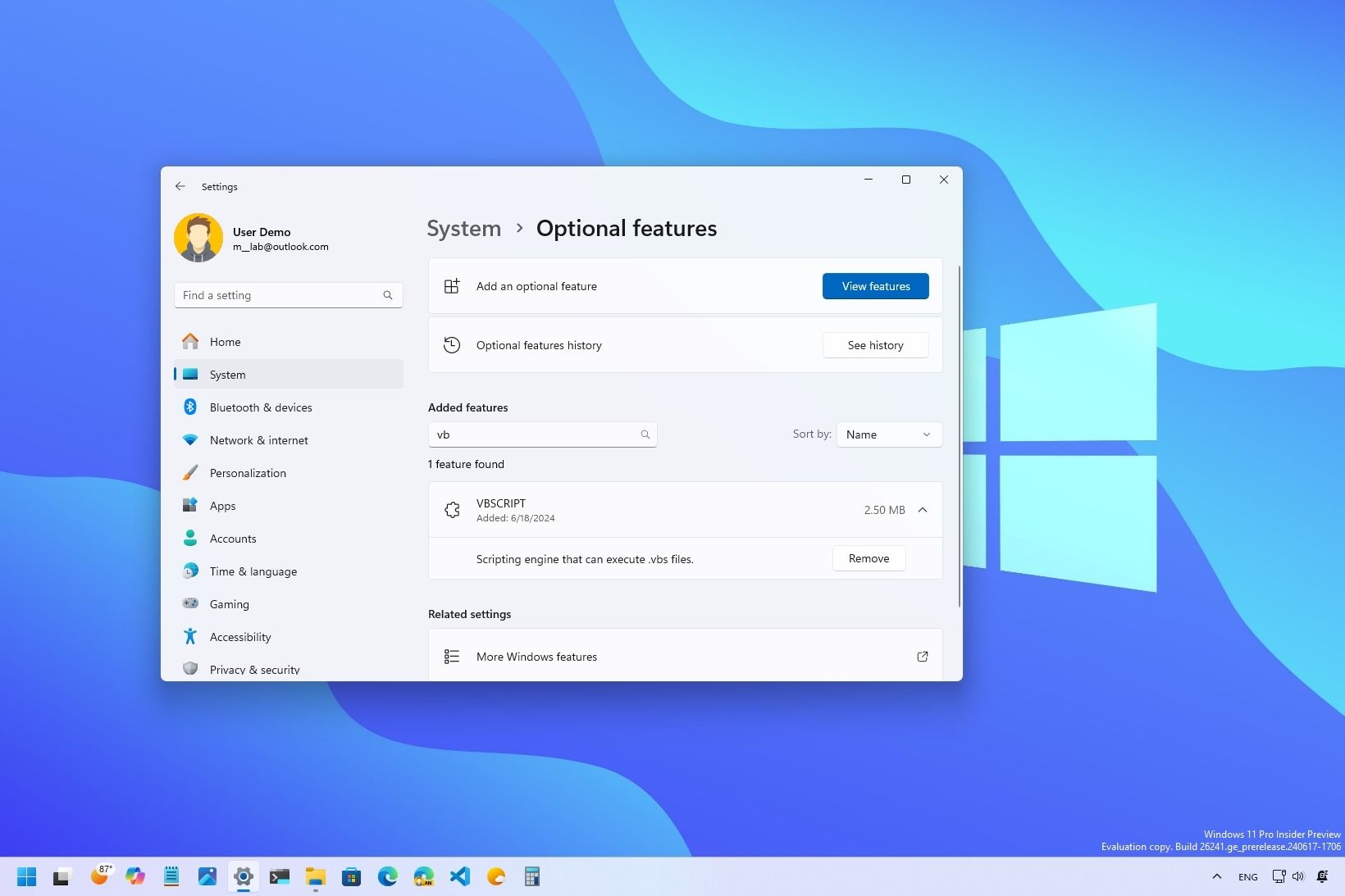Open Bluetooth & devices settings
The width and height of the screenshot is (1345, 896).
pos(289,407)
